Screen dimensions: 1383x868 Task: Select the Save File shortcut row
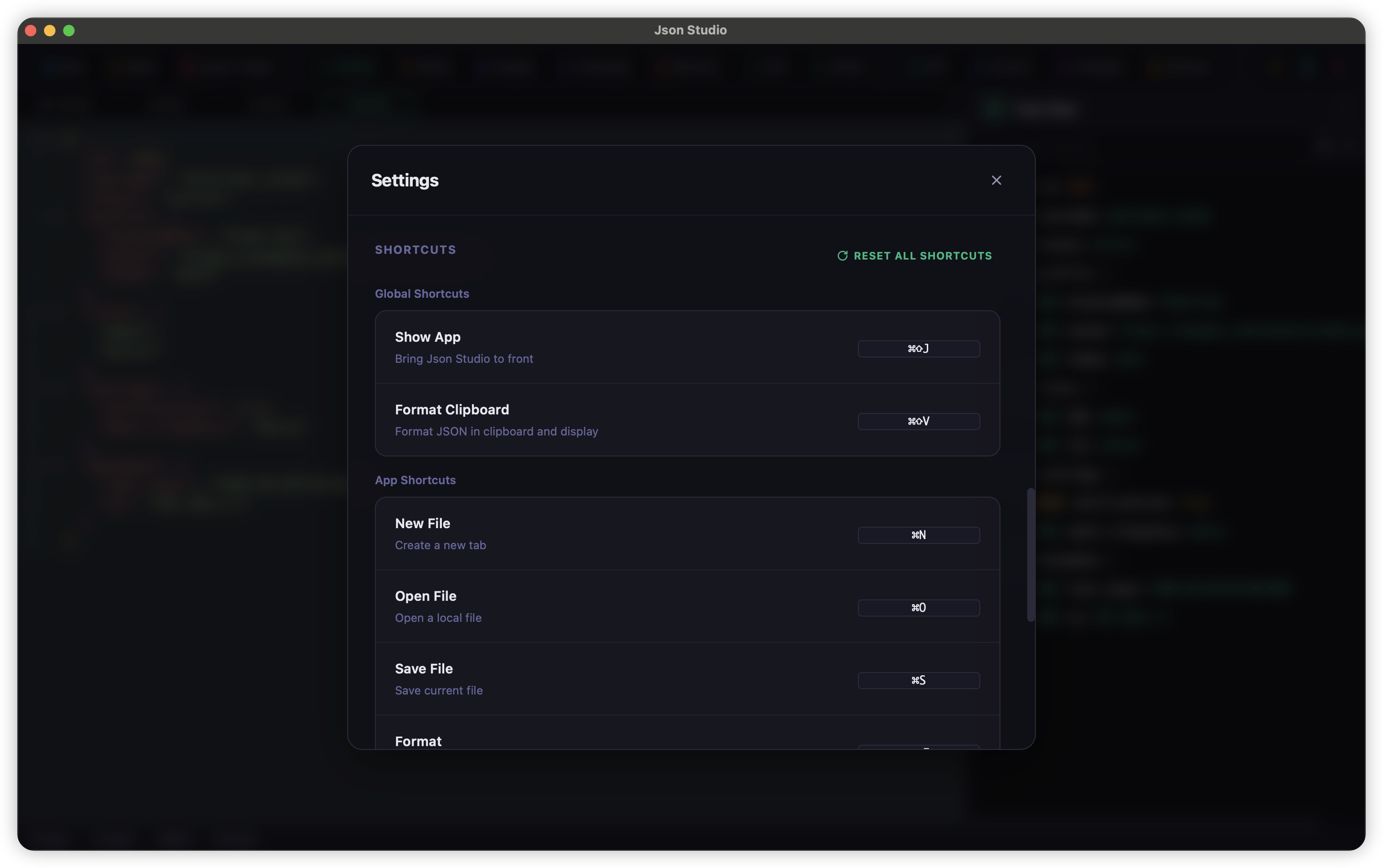(x=632, y=679)
